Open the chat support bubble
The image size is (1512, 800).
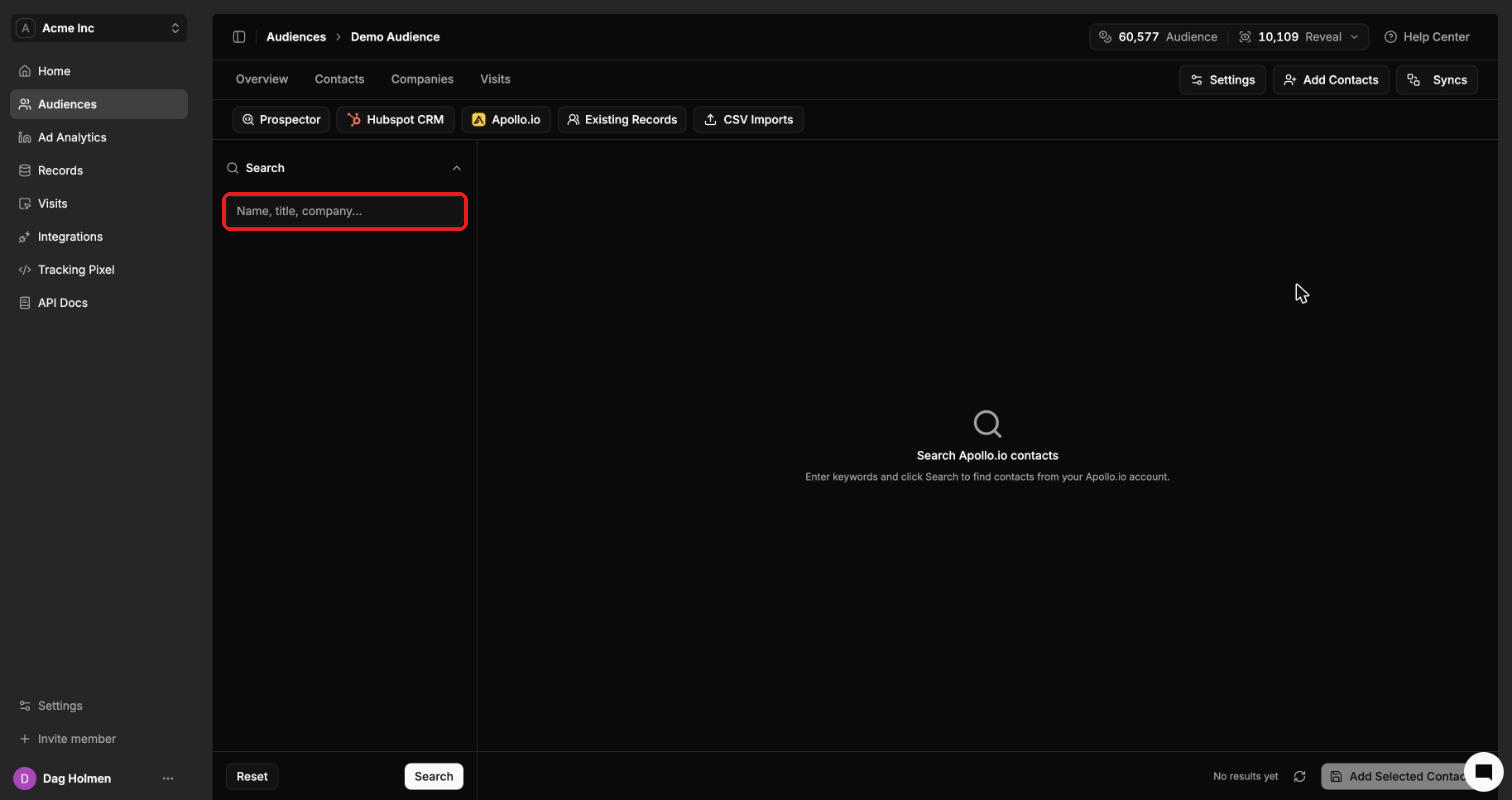pos(1484,772)
